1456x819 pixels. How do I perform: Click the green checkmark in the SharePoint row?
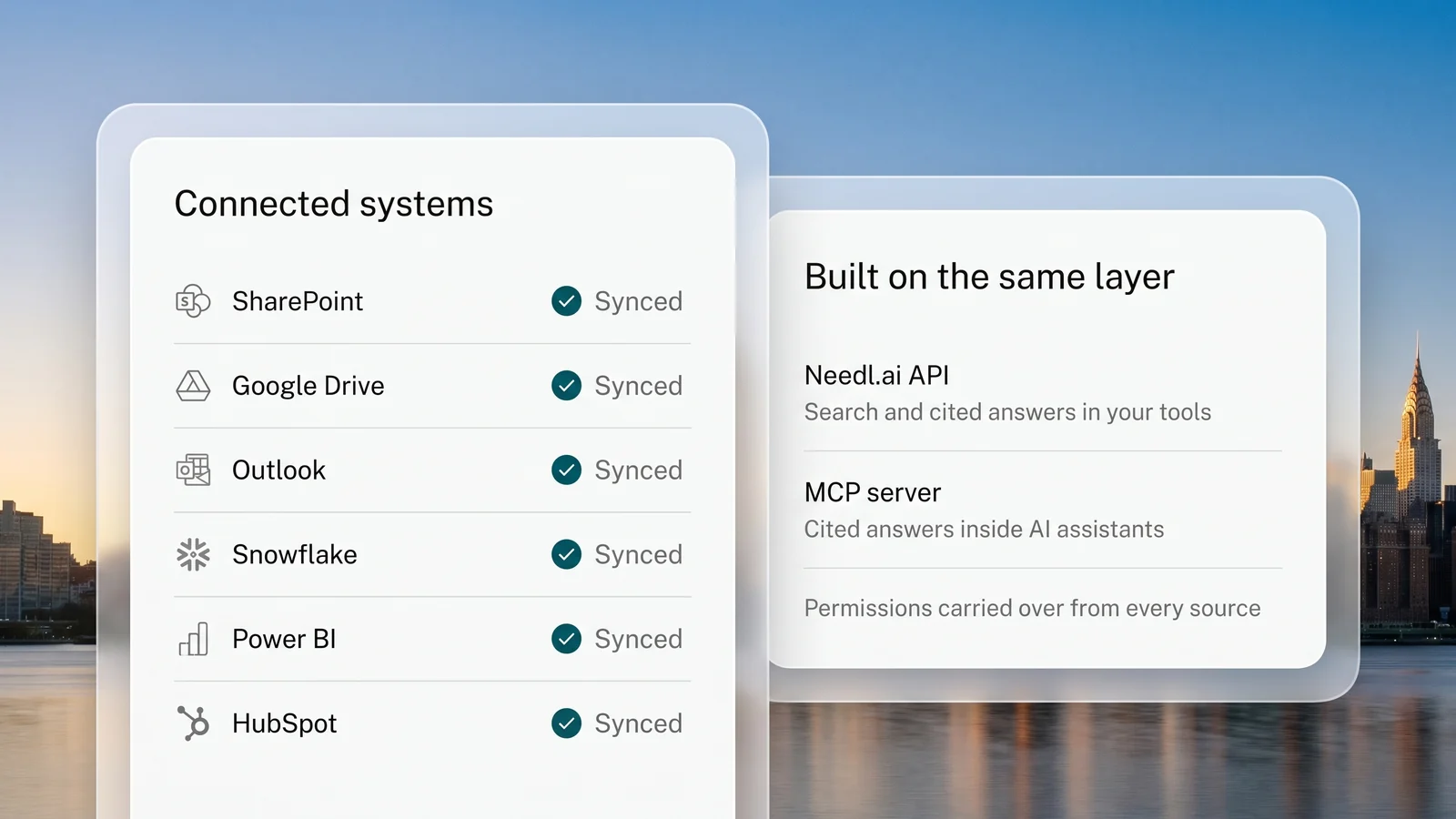(x=566, y=301)
